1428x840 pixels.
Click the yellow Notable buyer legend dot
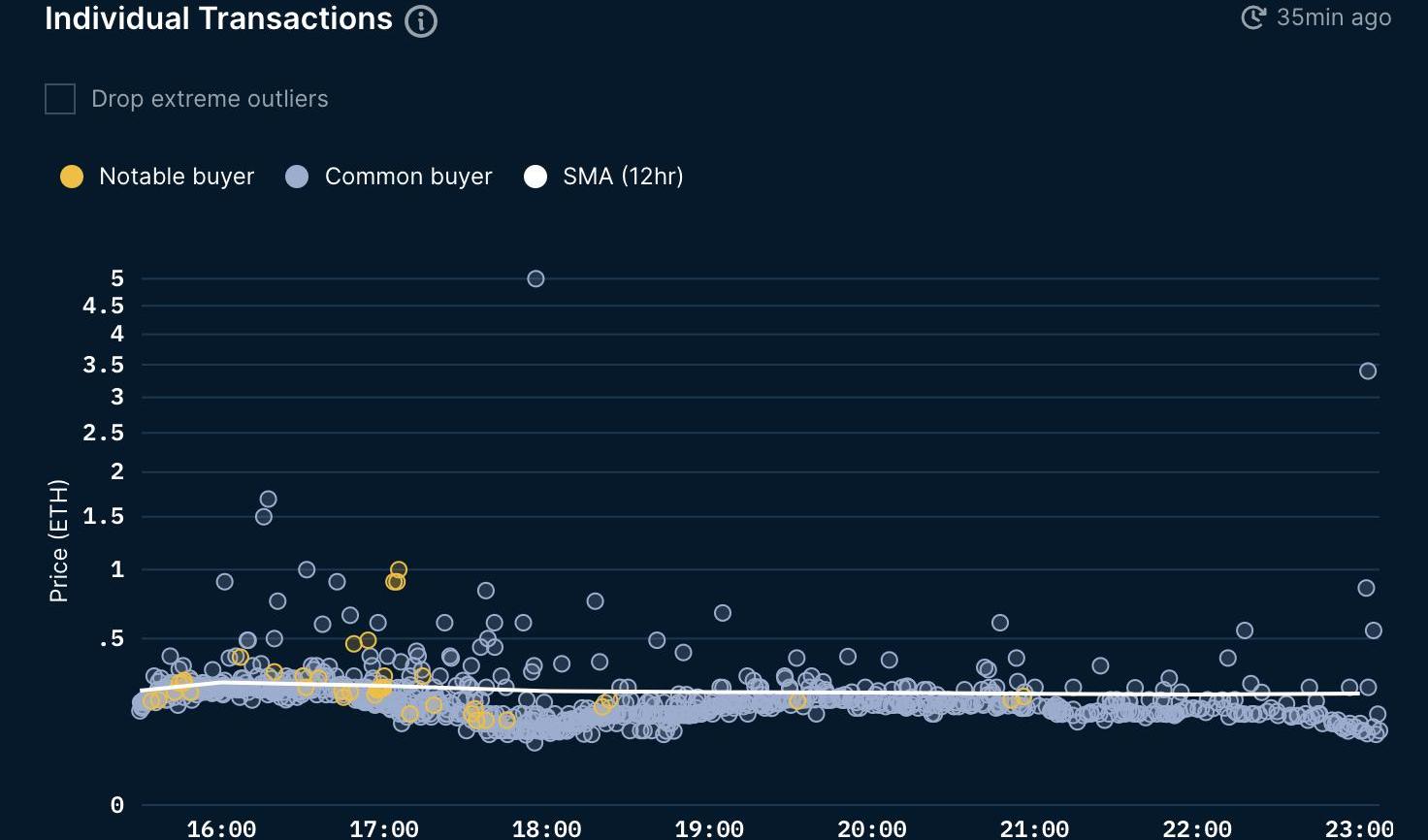pyautogui.click(x=72, y=177)
